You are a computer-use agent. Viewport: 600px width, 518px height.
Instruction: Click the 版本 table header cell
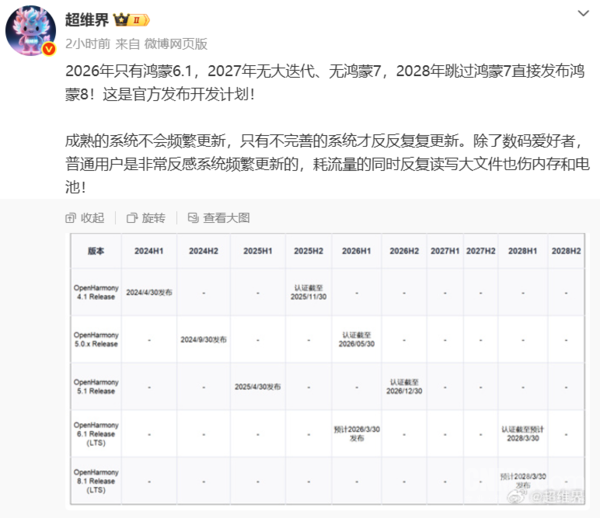(x=96, y=251)
